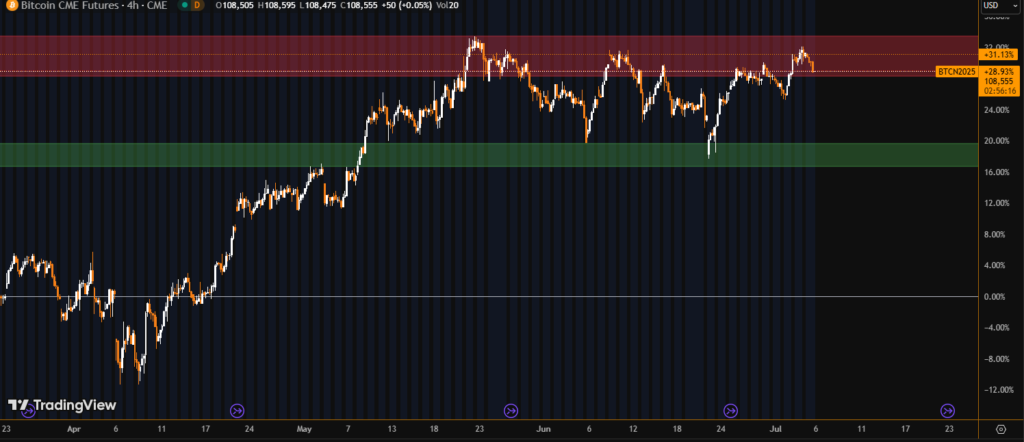Click the May label on time axis
This screenshot has height=442, width=1024.
[305, 427]
